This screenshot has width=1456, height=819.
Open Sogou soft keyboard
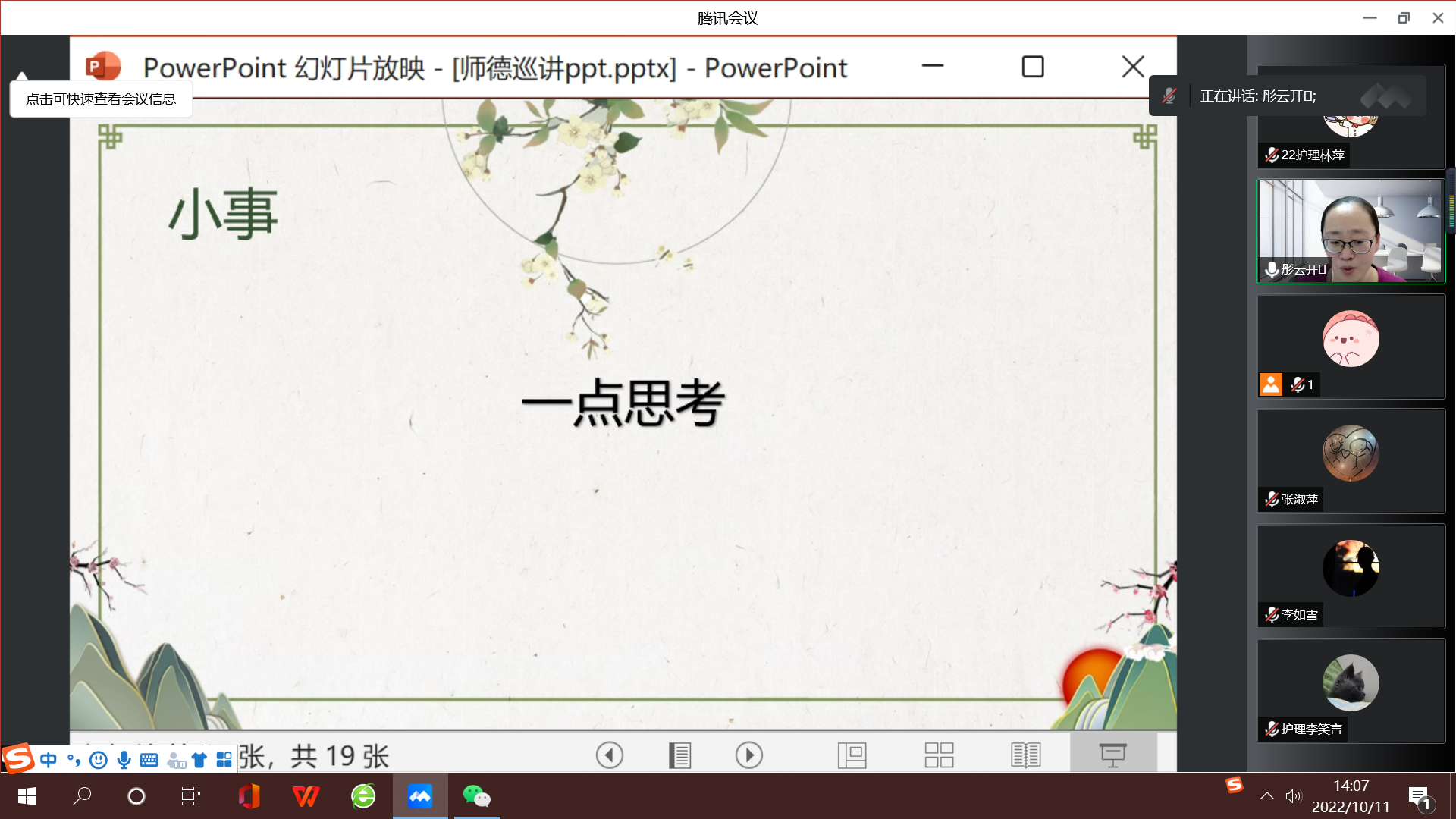pos(149,760)
